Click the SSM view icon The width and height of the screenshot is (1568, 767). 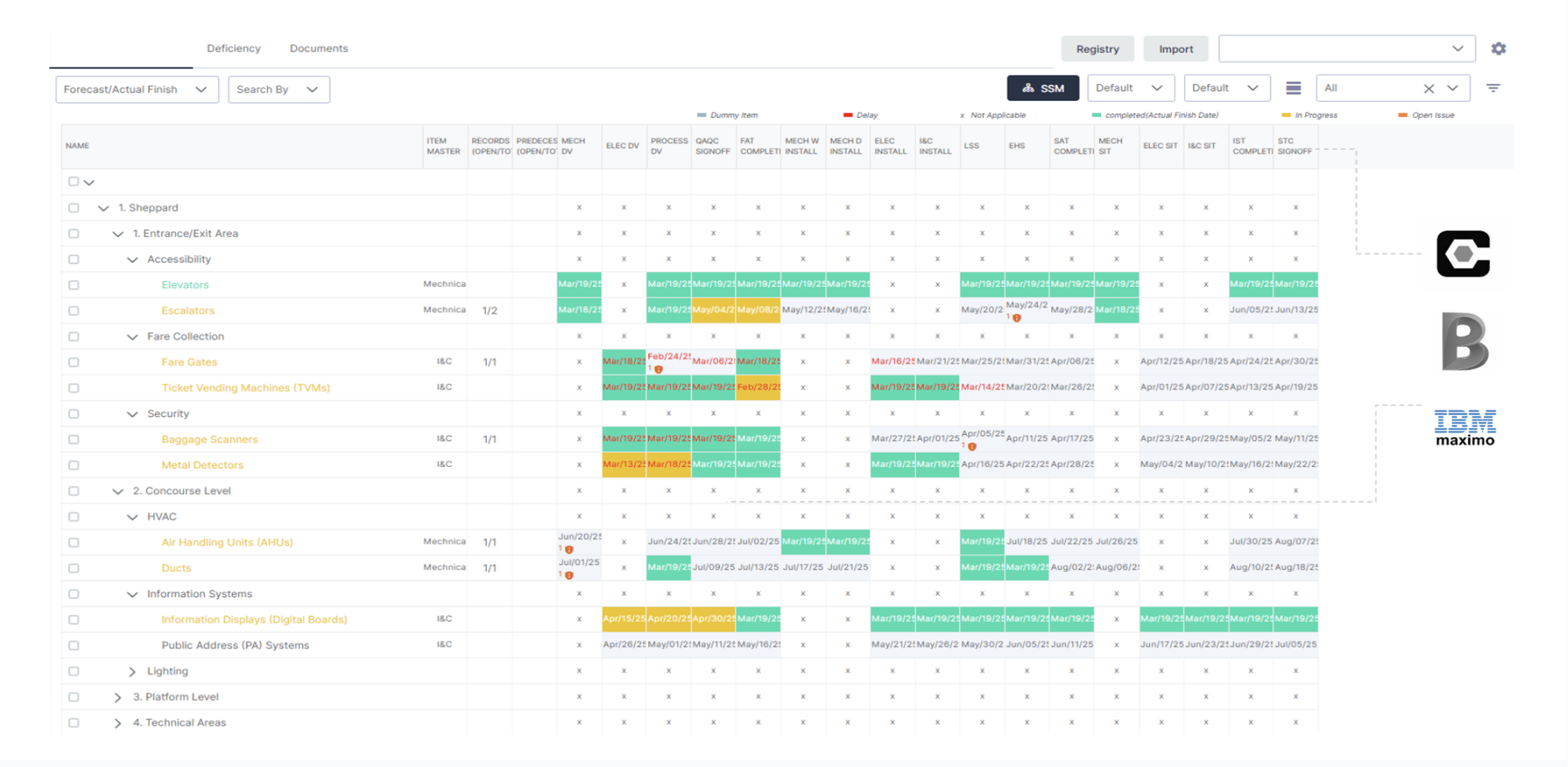pos(1043,88)
